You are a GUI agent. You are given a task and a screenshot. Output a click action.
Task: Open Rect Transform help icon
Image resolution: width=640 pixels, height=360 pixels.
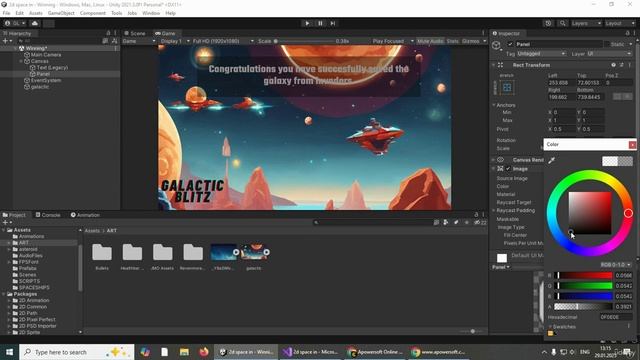click(613, 65)
